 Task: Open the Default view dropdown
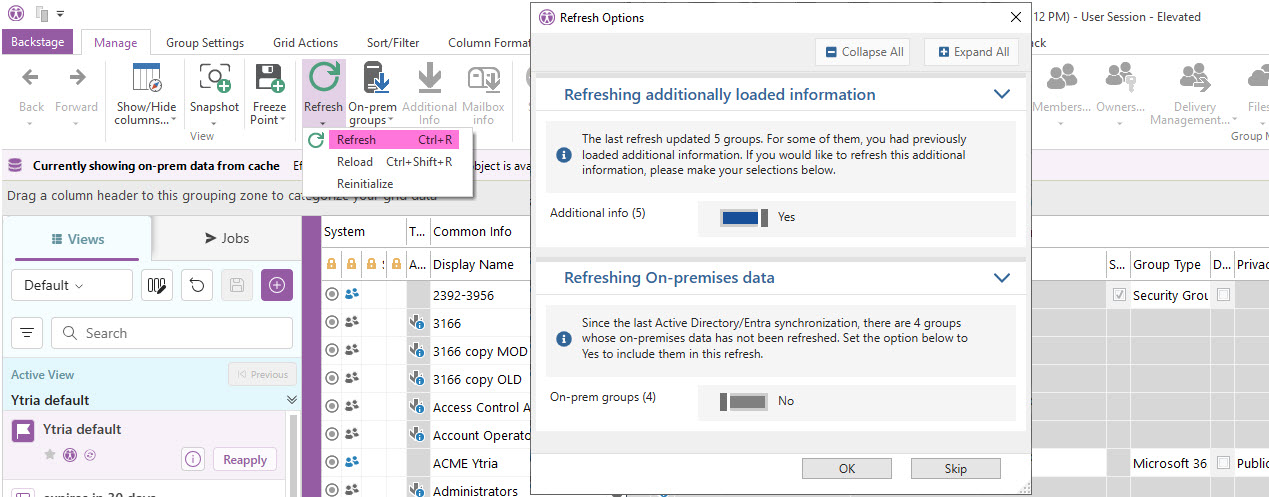pyautogui.click(x=71, y=285)
